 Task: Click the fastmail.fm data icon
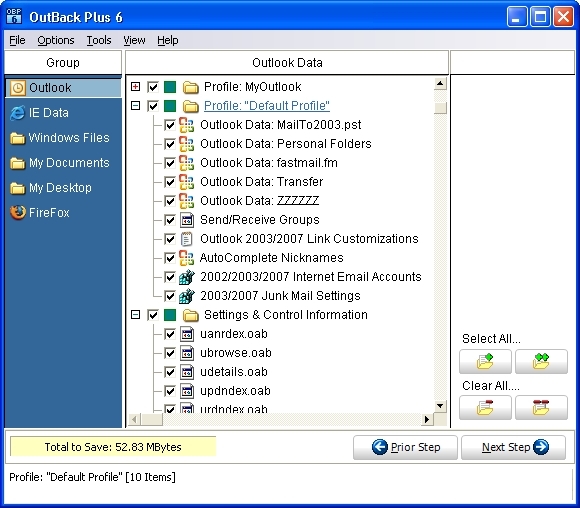coord(186,163)
